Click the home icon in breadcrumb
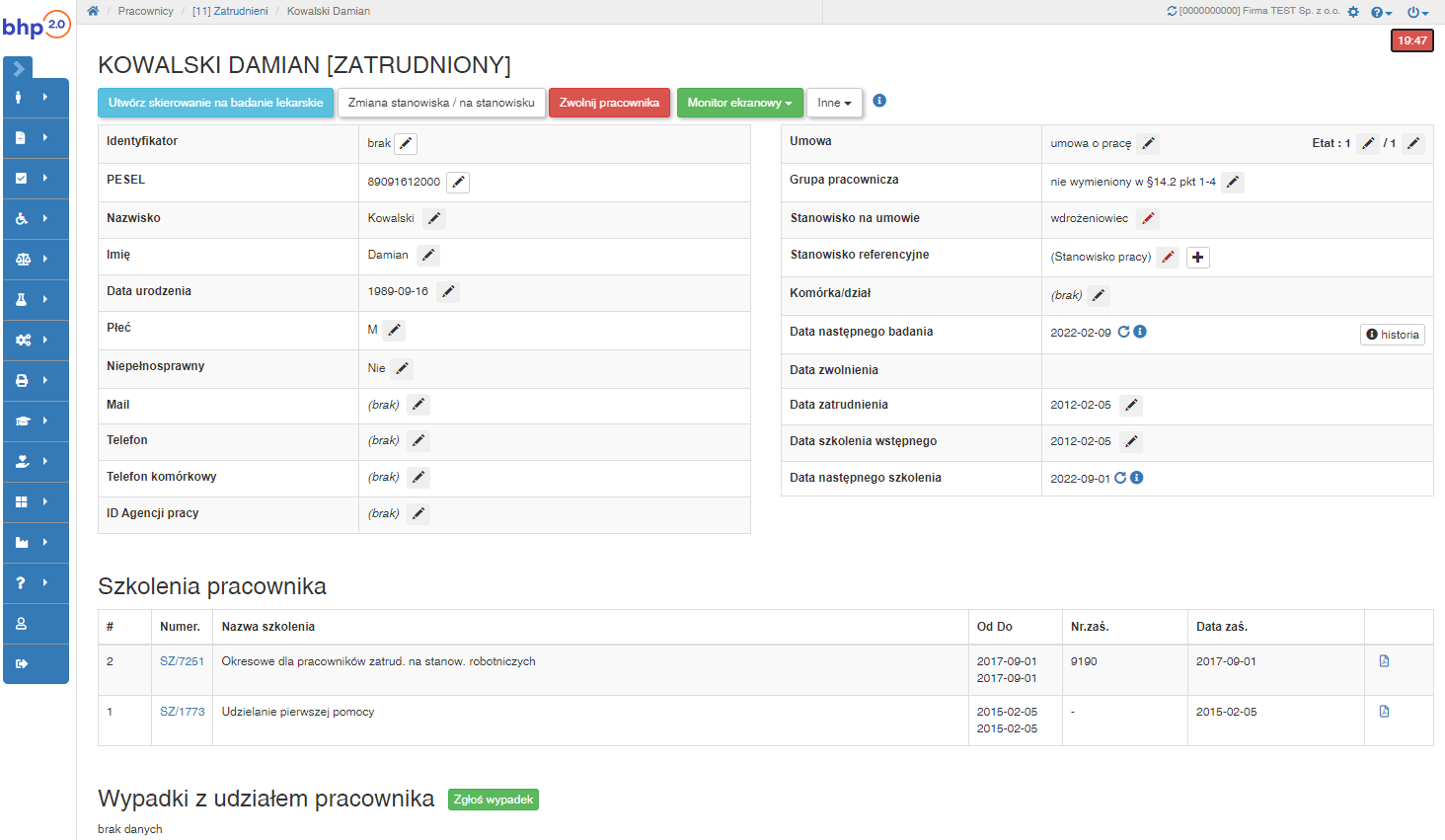Viewport: 1445px width, 840px height. (x=93, y=11)
